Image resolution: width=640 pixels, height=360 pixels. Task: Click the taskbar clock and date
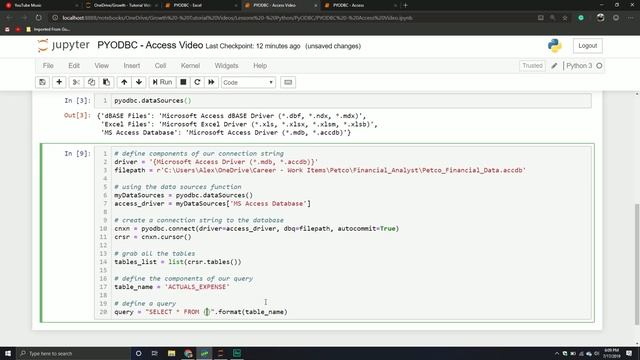click(x=611, y=353)
